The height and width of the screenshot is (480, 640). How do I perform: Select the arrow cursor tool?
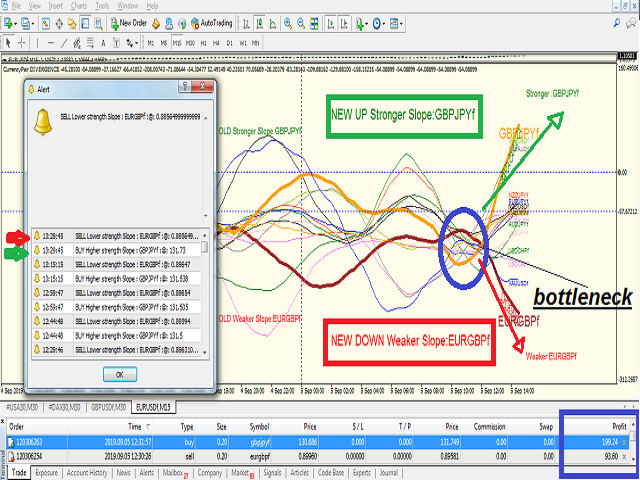coord(9,43)
